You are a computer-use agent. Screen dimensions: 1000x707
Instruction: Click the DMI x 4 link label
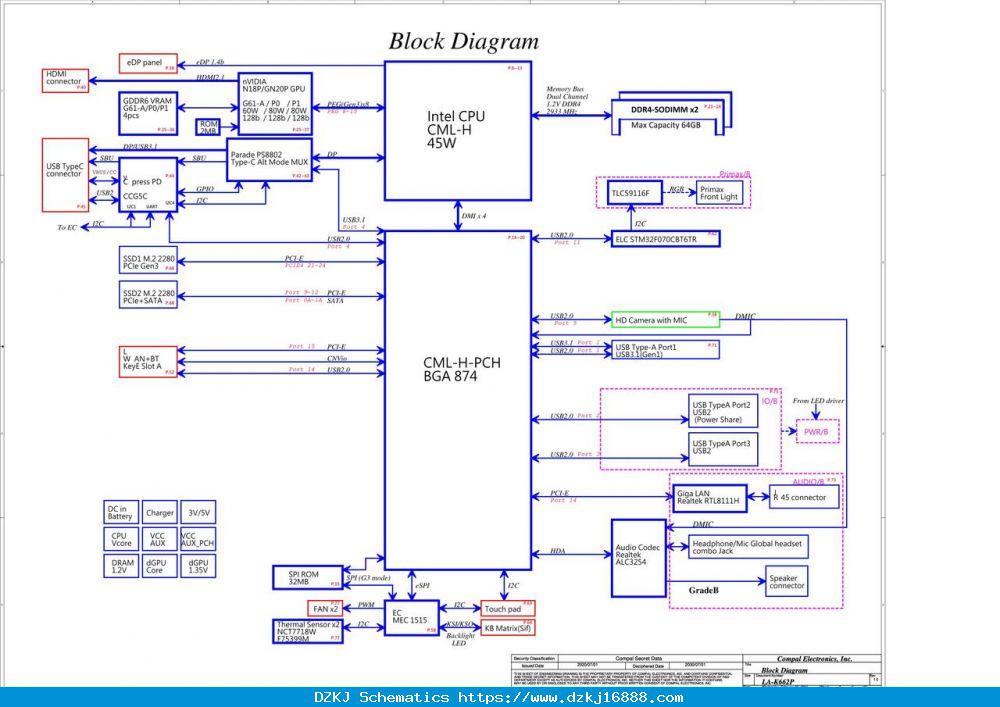[x=474, y=216]
